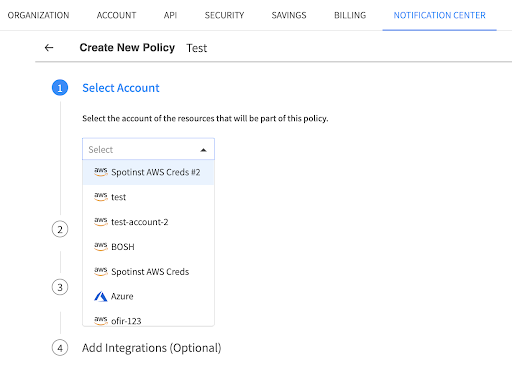Screen dimensions: 512x376
Task: Open the API tab
Action: tap(170, 15)
